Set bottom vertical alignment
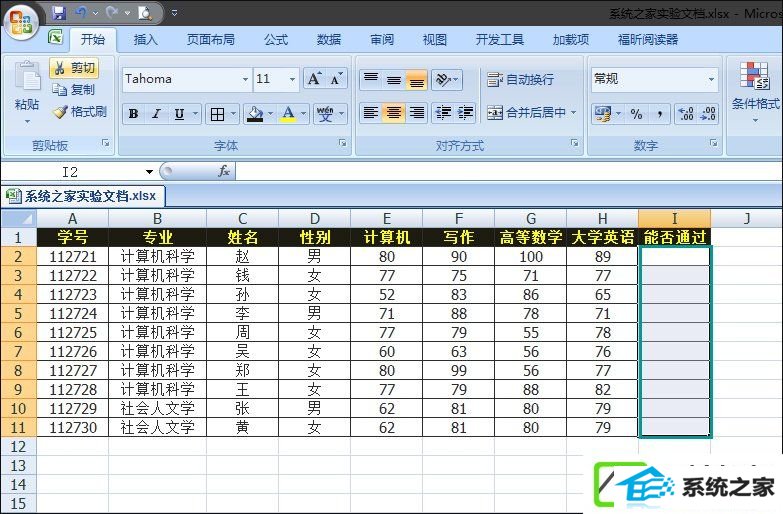The image size is (783, 514). click(416, 79)
